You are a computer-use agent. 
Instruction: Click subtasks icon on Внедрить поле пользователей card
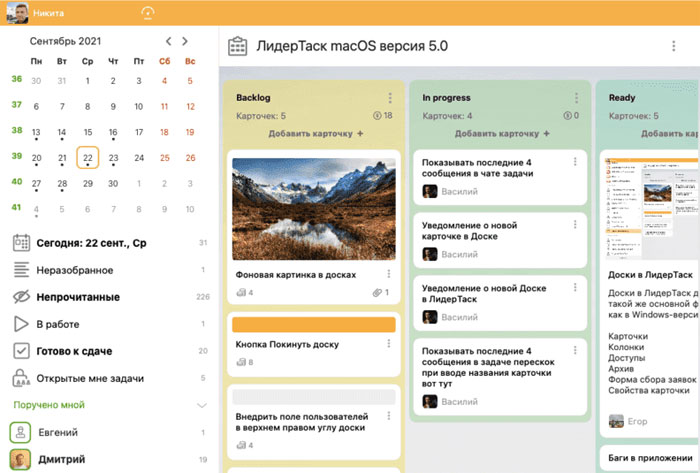click(x=242, y=445)
